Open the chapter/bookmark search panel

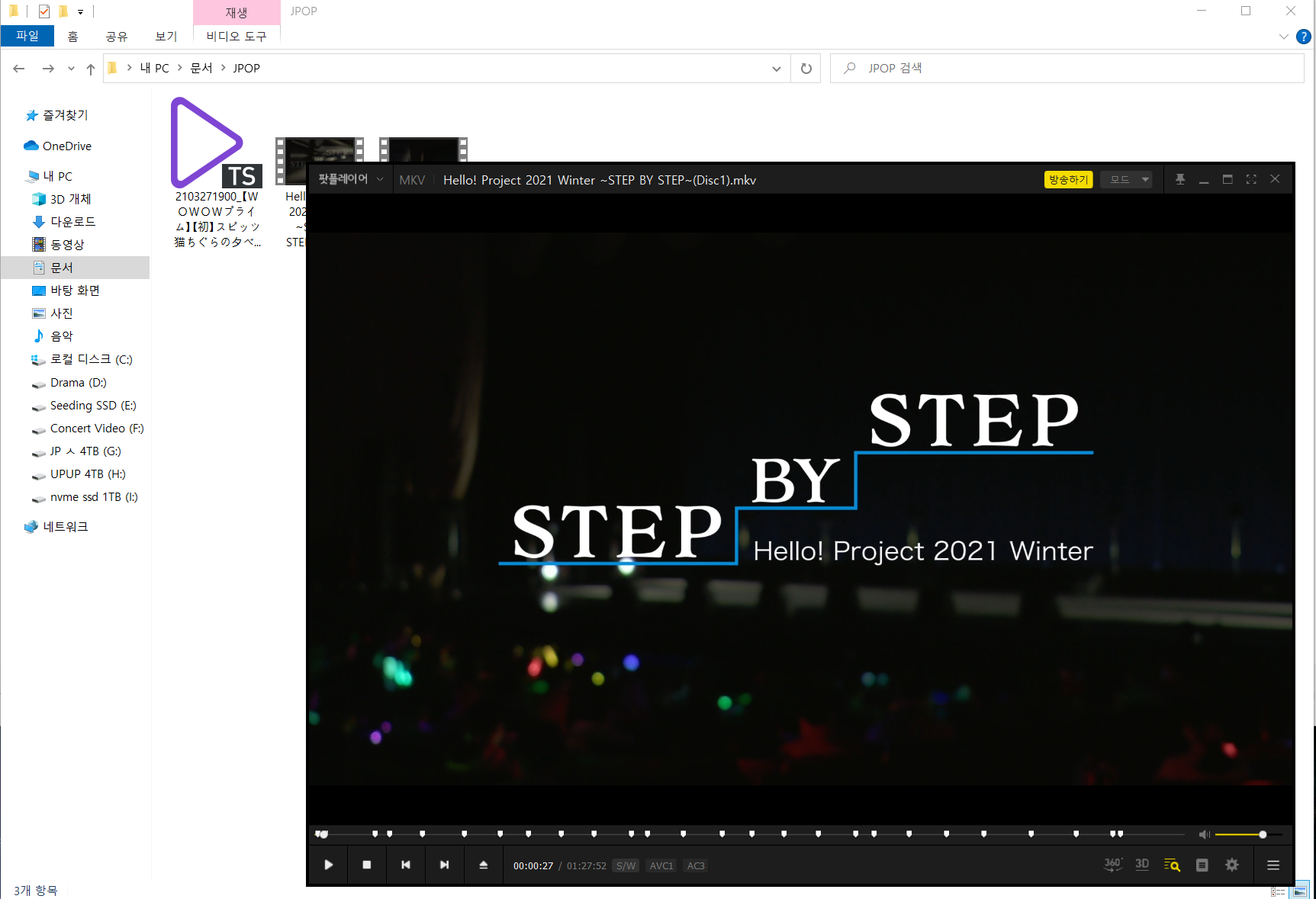coord(1172,865)
